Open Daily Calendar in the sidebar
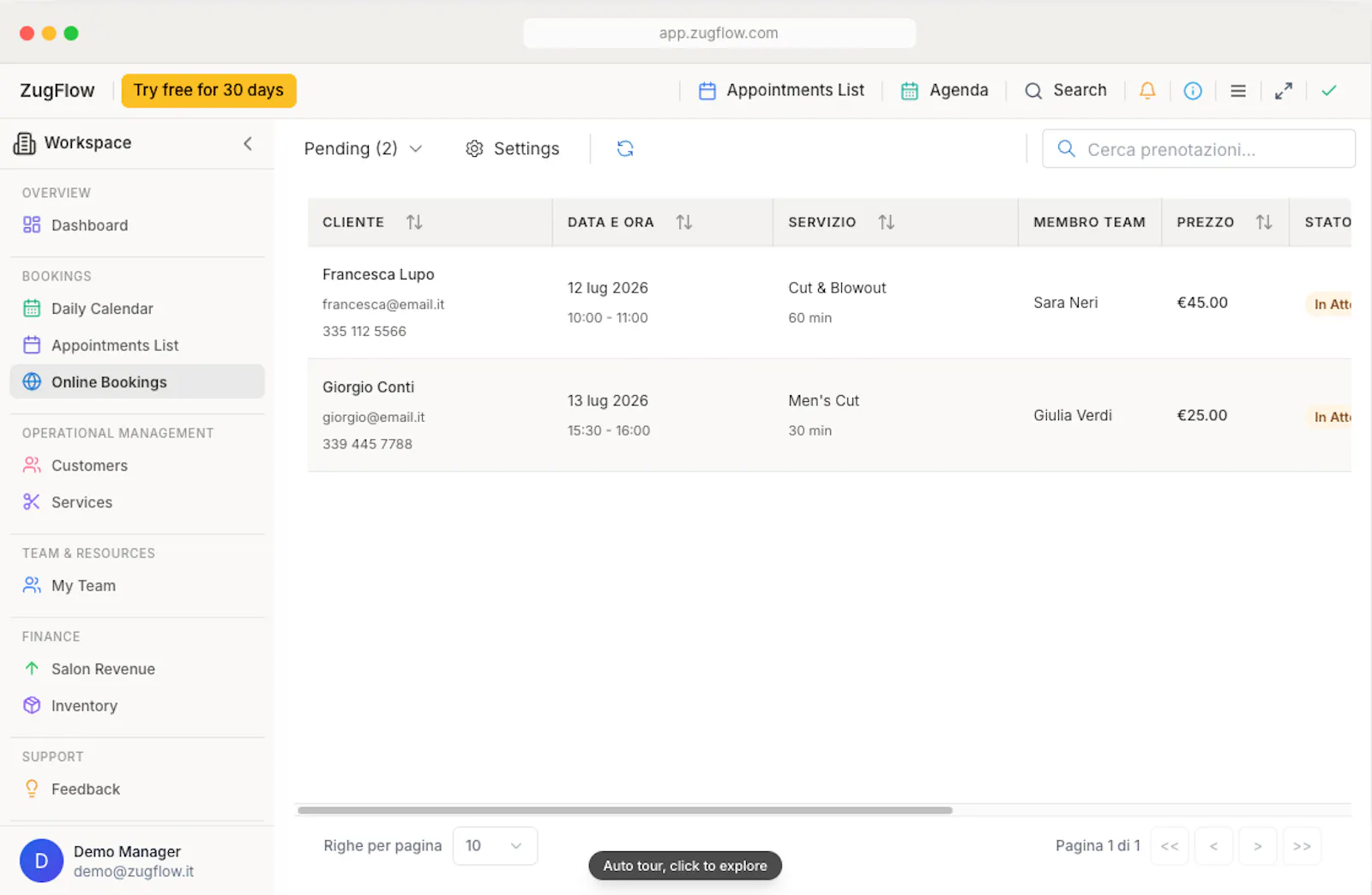 click(137, 308)
